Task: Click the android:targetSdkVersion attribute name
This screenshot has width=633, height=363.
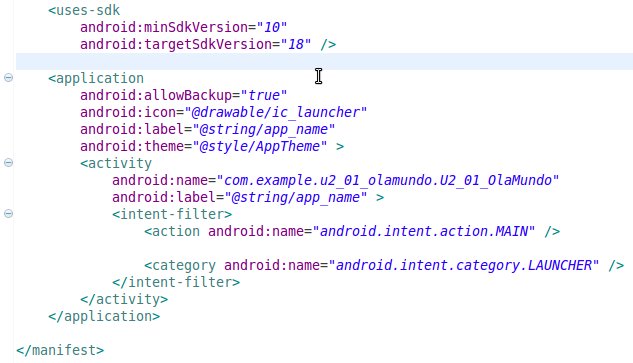Action: (x=176, y=44)
